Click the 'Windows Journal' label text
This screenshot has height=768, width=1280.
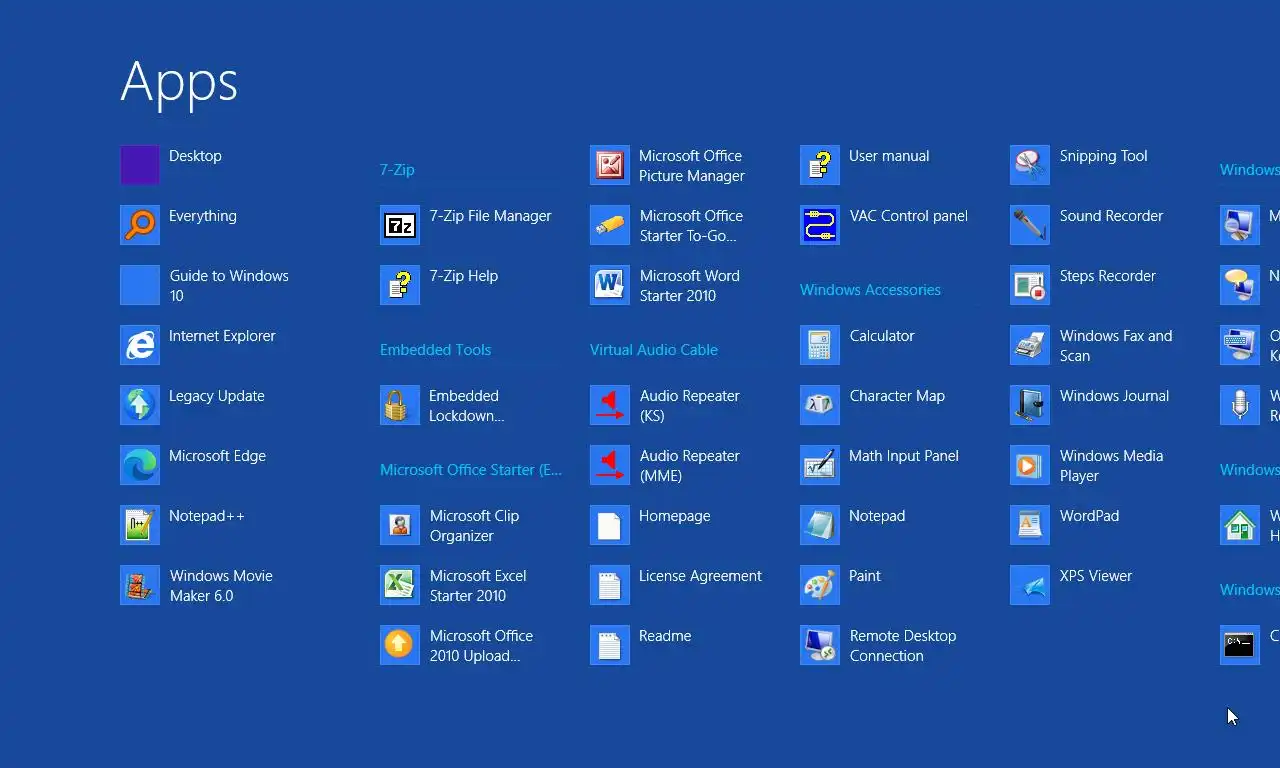point(1114,396)
